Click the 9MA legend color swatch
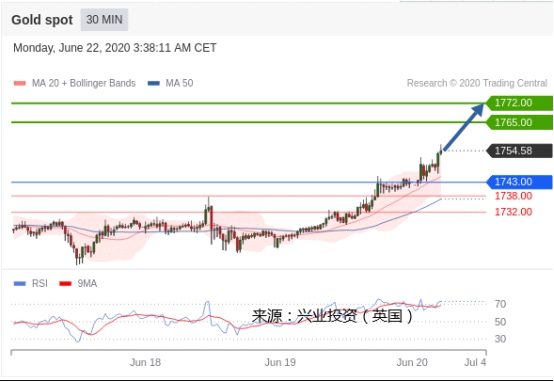The image size is (554, 382). pos(65,283)
